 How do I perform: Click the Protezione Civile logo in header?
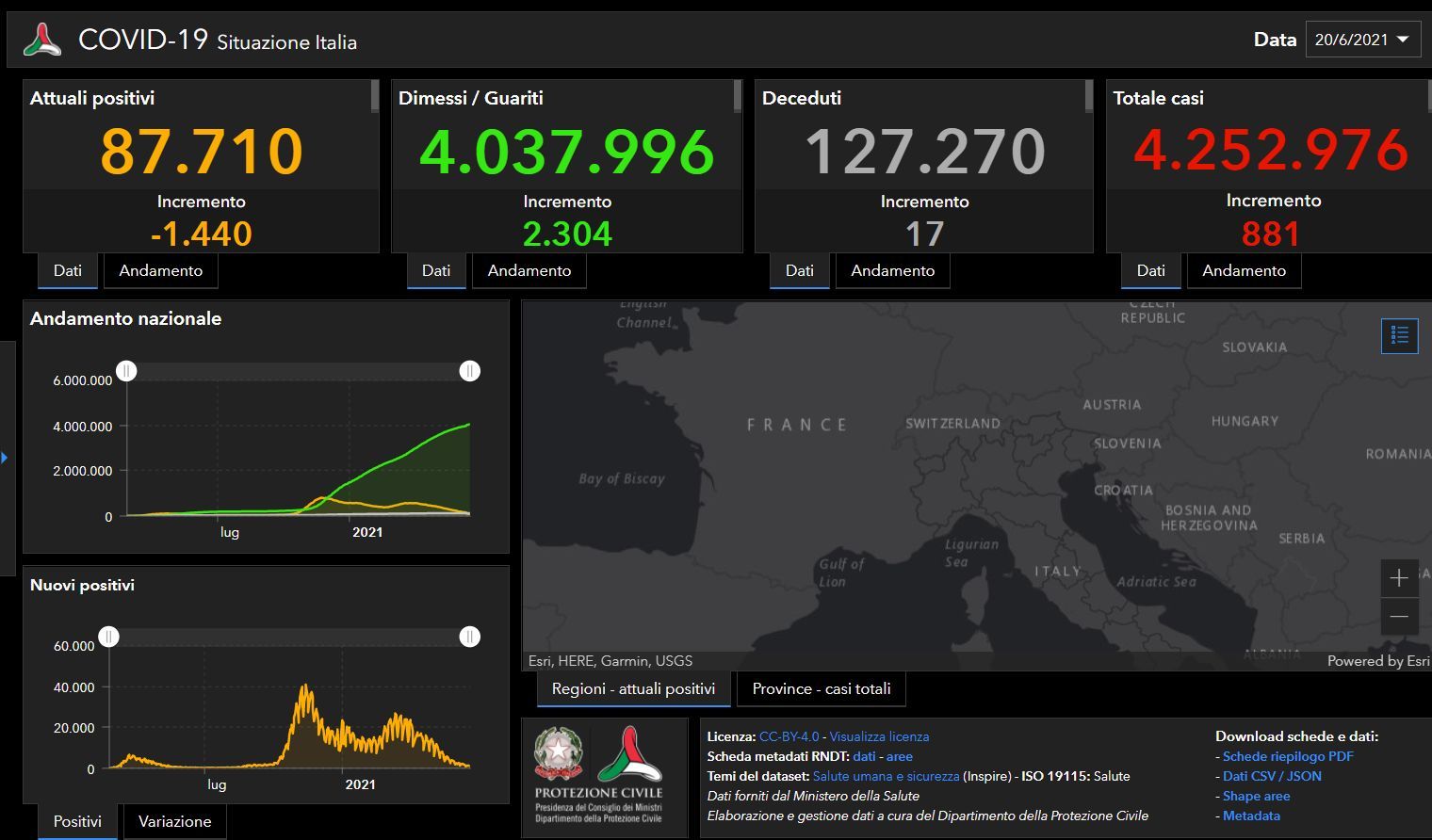42,40
